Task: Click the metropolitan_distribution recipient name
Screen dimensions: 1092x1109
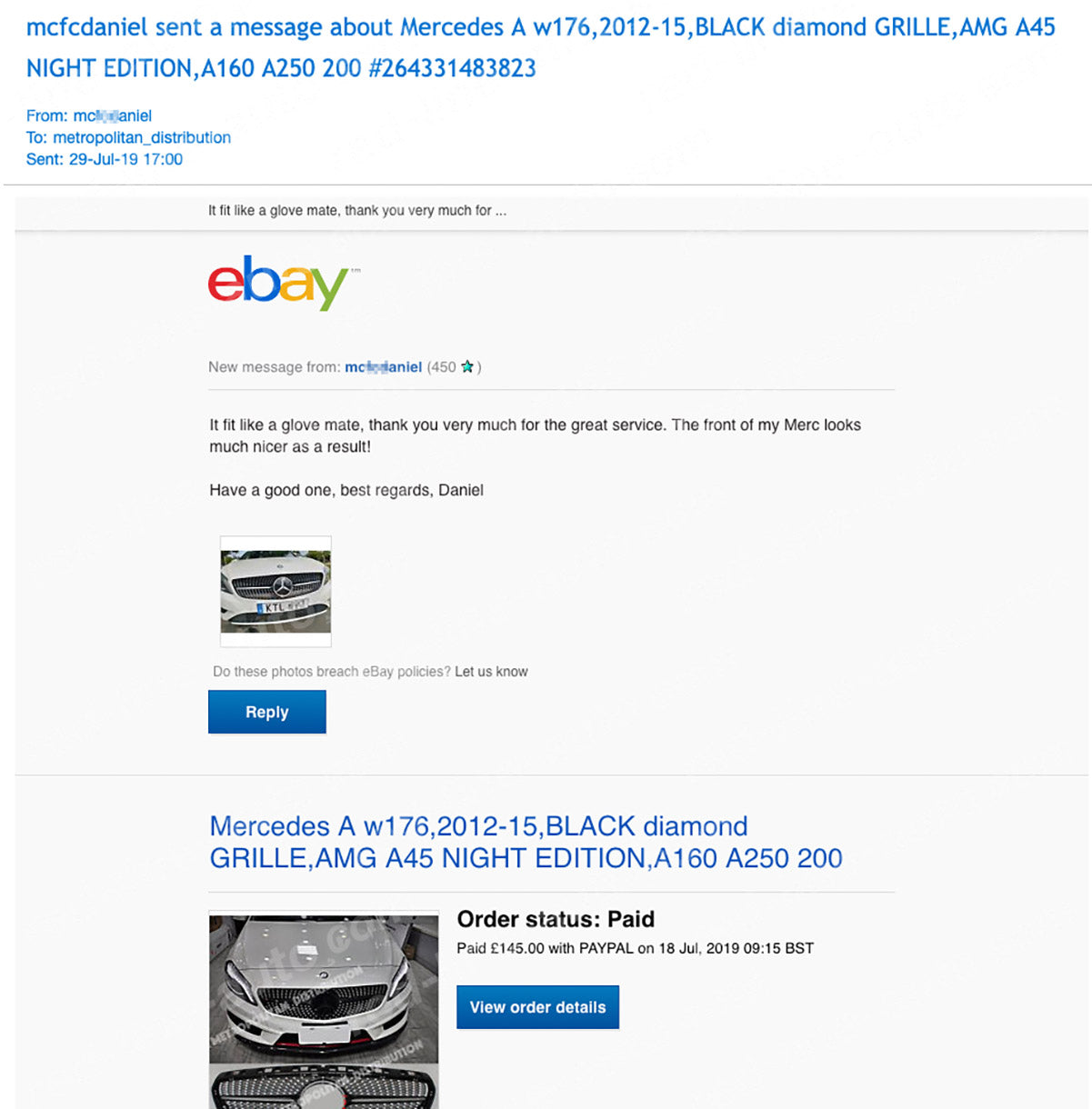Action: tap(142, 137)
